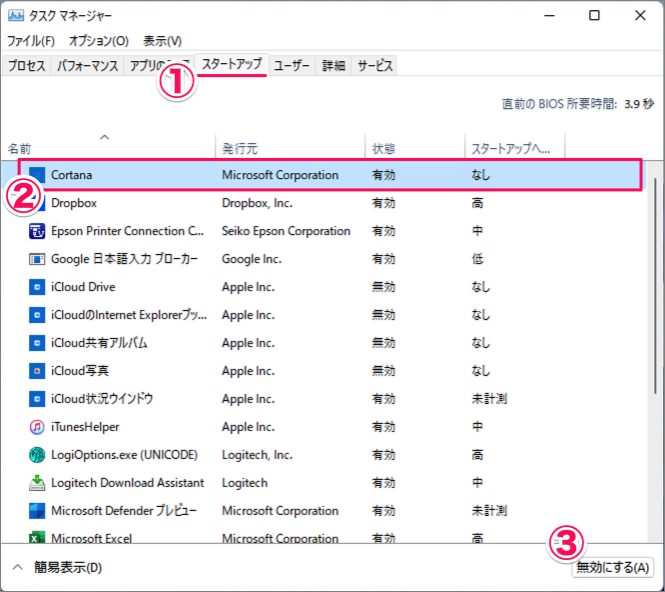Click the iCloud Drive row icon
665x592 pixels.
[37, 287]
